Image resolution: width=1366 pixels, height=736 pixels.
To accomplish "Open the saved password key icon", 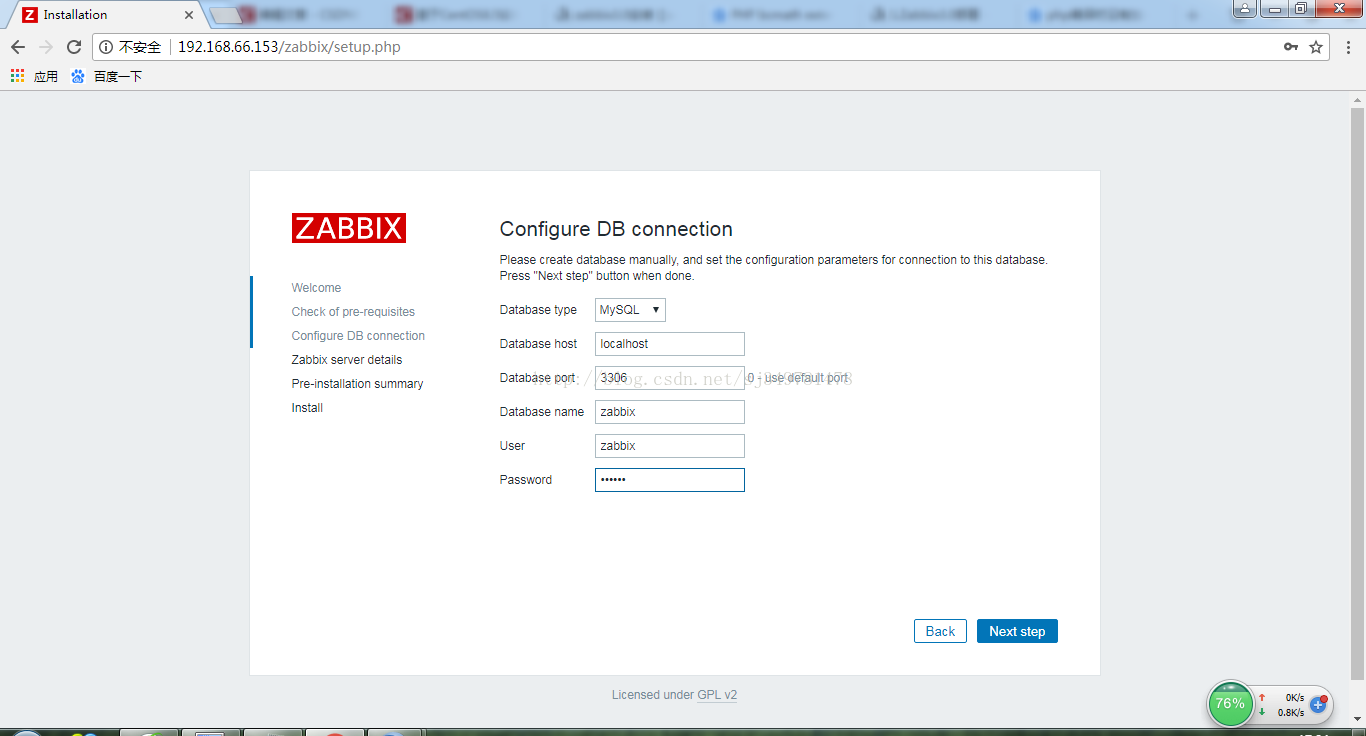I will 1291,47.
